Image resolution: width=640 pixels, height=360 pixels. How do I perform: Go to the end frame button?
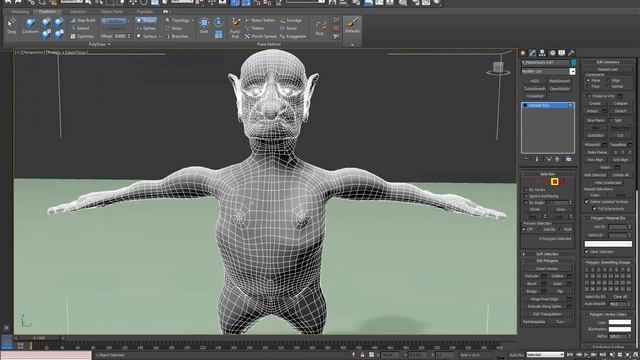pyautogui.click(x=602, y=355)
